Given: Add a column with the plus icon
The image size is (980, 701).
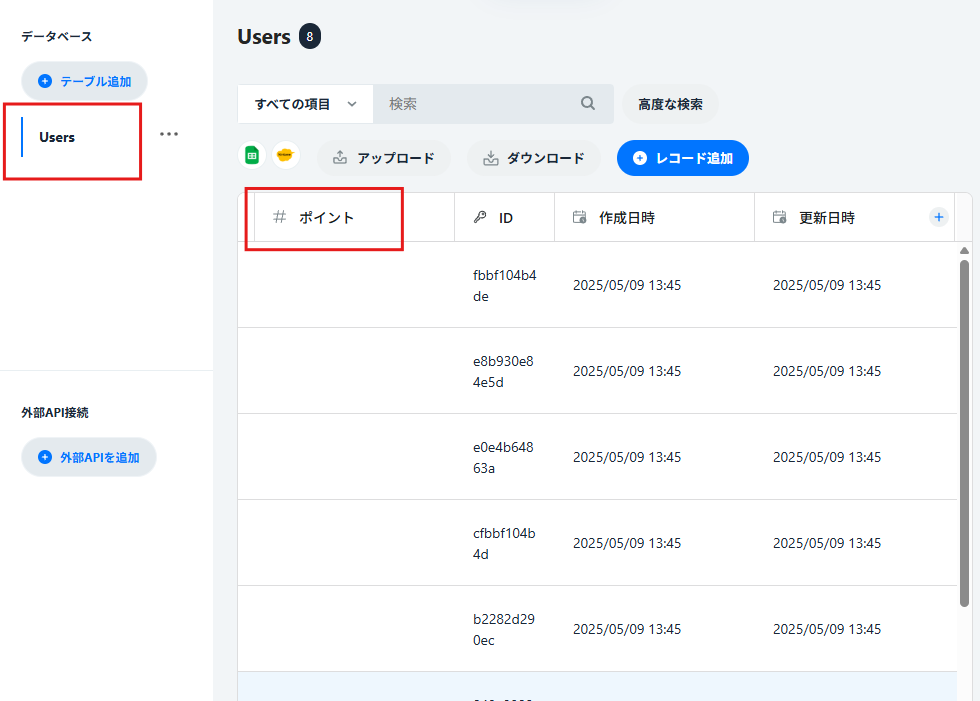Looking at the screenshot, I should point(938,217).
